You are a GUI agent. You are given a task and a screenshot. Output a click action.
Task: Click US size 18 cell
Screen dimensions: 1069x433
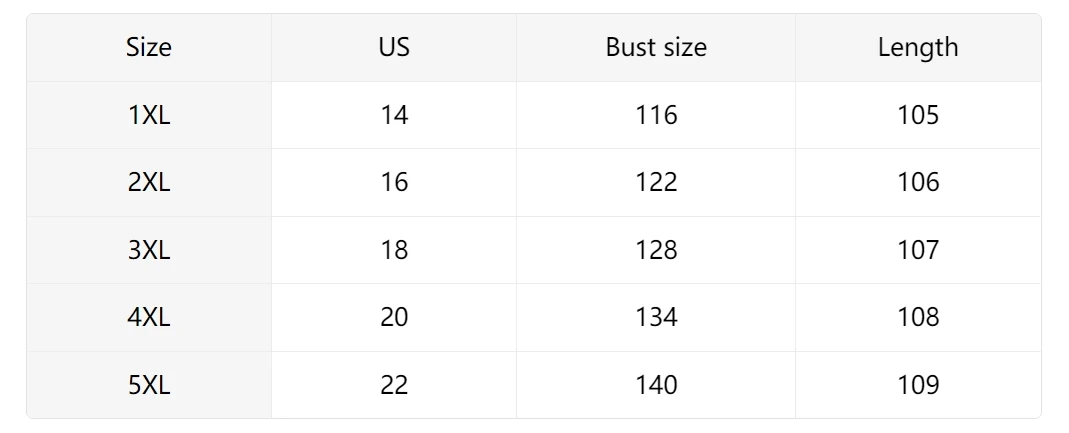click(394, 250)
